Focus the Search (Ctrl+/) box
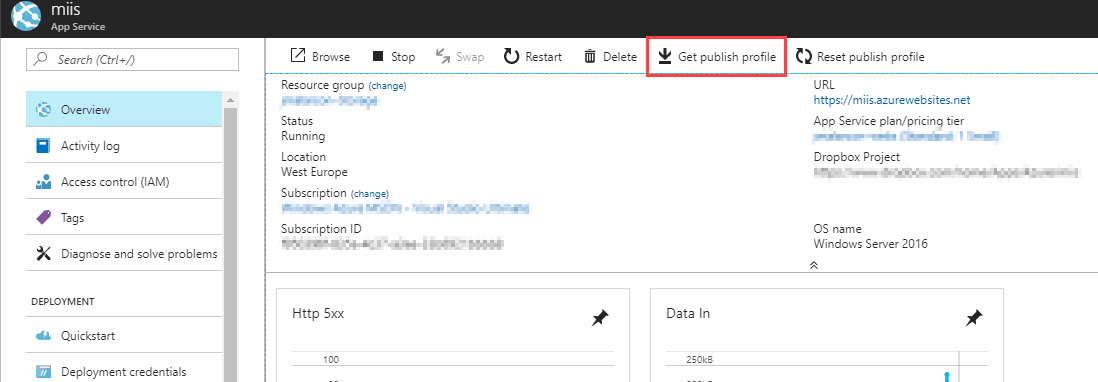This screenshot has height=382, width=1098. pos(132,59)
